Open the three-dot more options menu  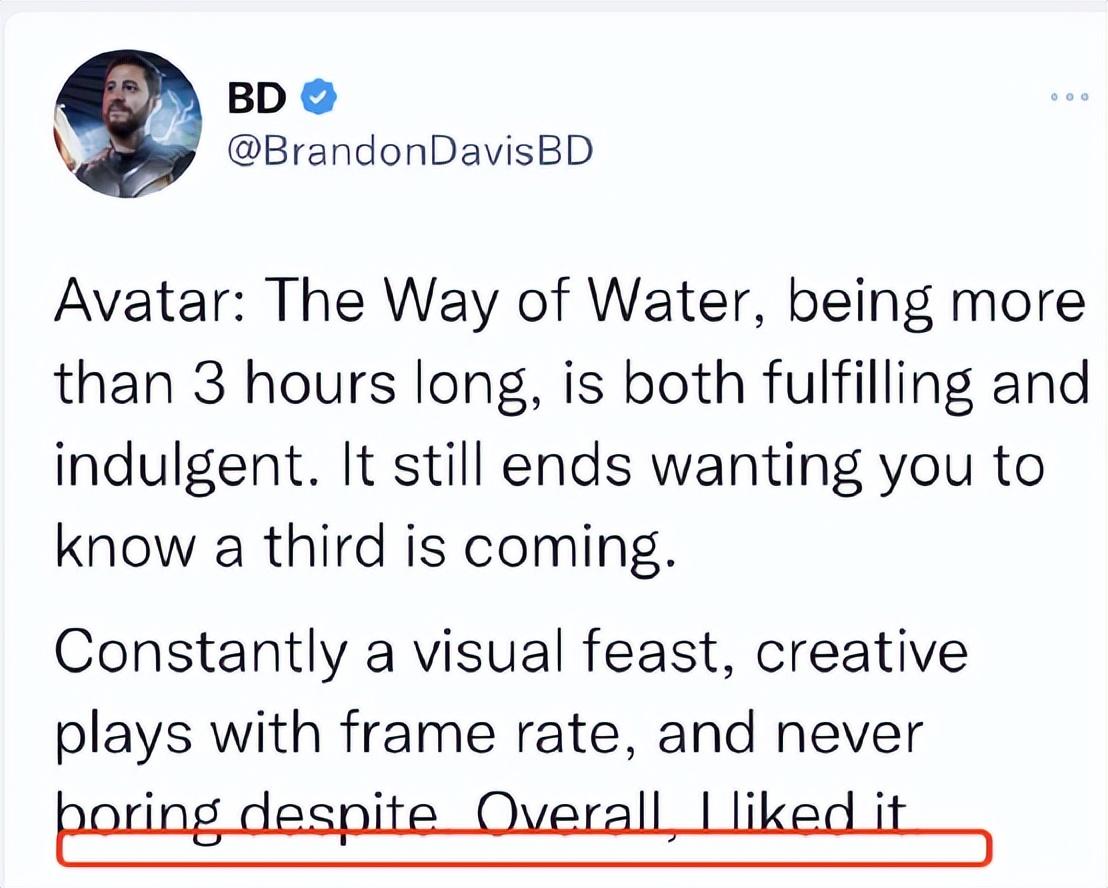1069,97
